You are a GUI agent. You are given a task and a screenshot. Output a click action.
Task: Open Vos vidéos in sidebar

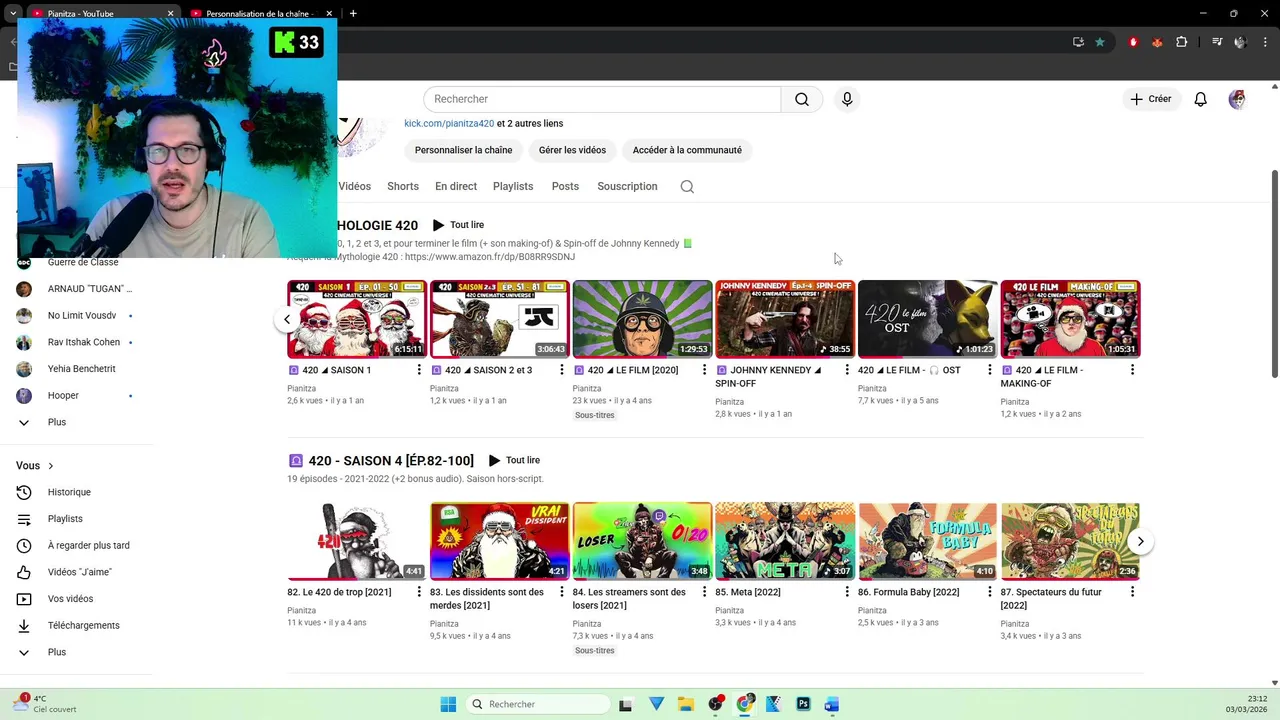tap(70, 599)
